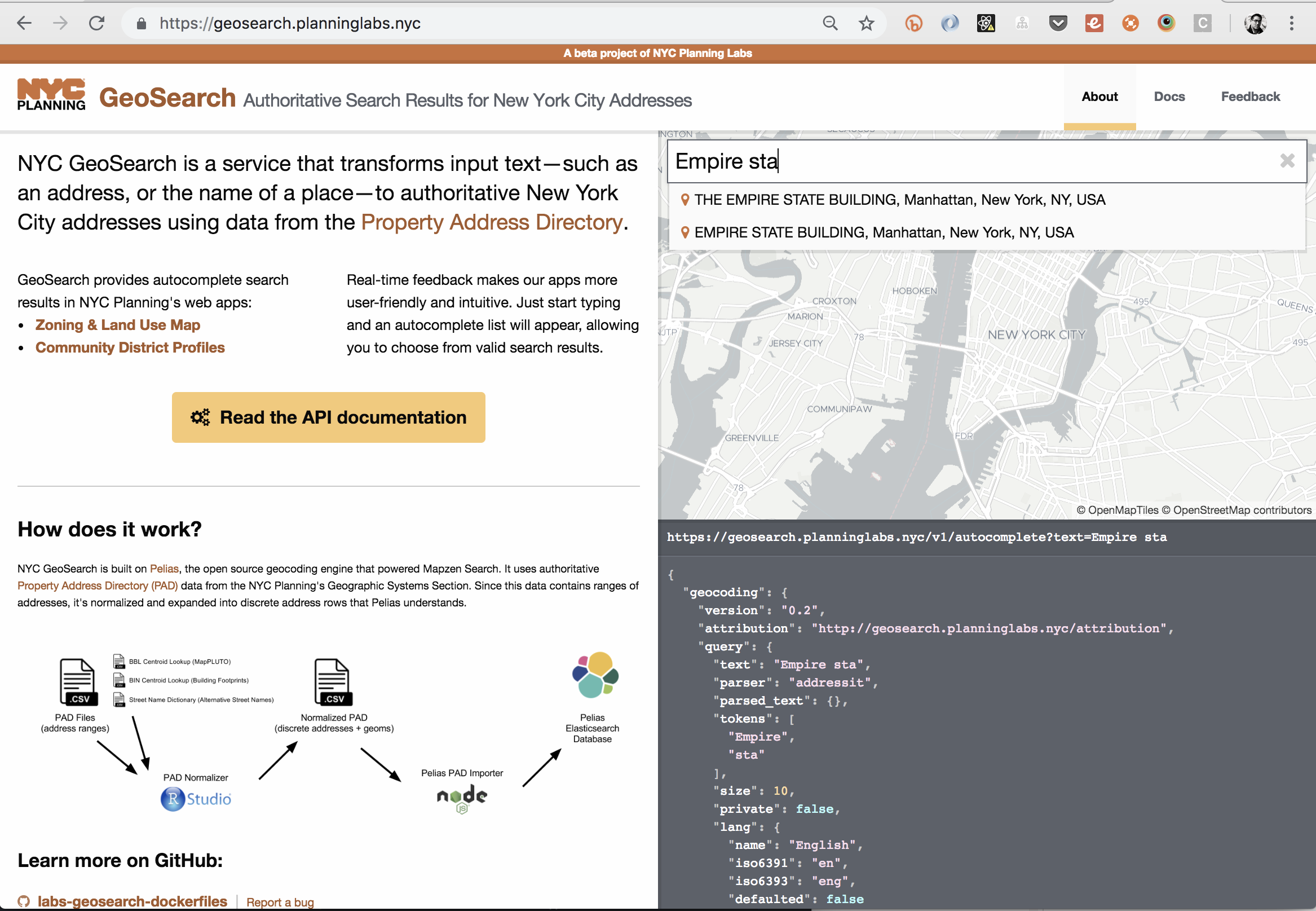Click the GitHub icon beside labs-geosearch-dockerfiles

pyautogui.click(x=23, y=901)
